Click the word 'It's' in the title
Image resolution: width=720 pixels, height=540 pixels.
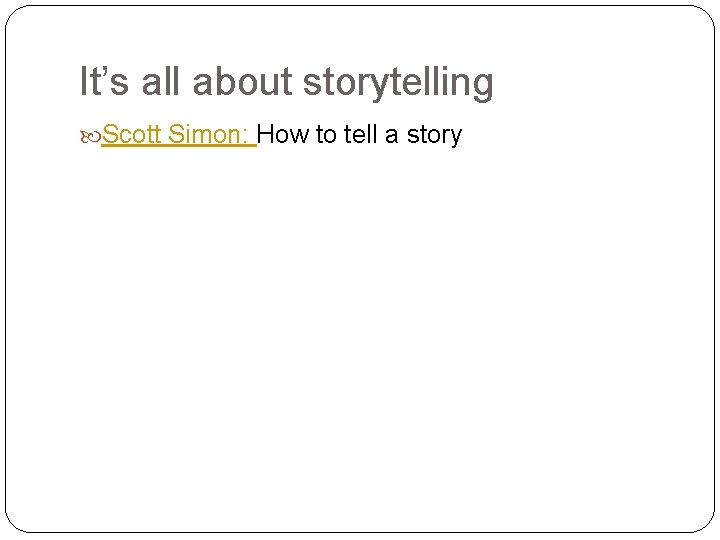click(x=104, y=81)
